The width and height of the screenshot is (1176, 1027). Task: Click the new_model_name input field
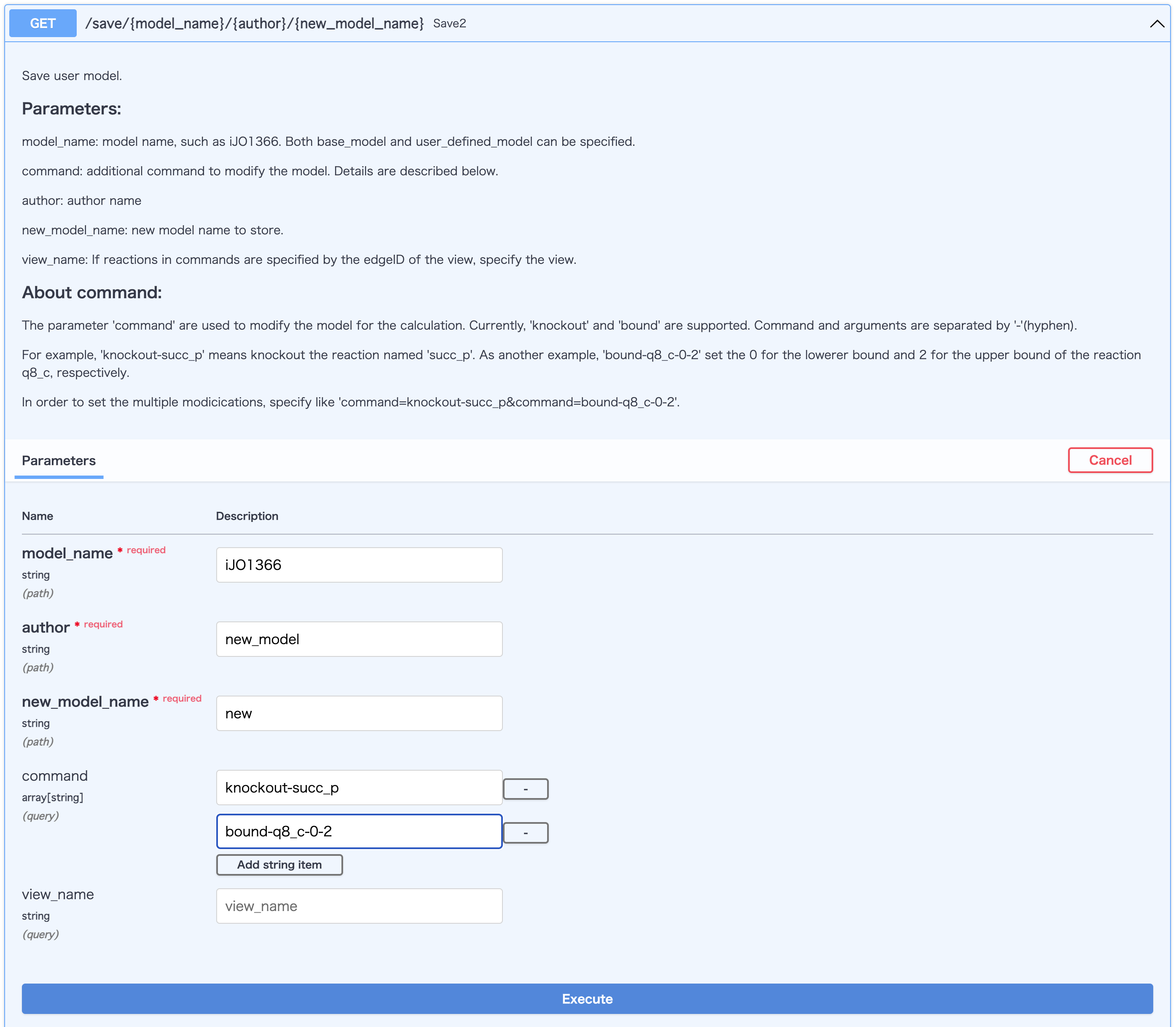tap(359, 713)
